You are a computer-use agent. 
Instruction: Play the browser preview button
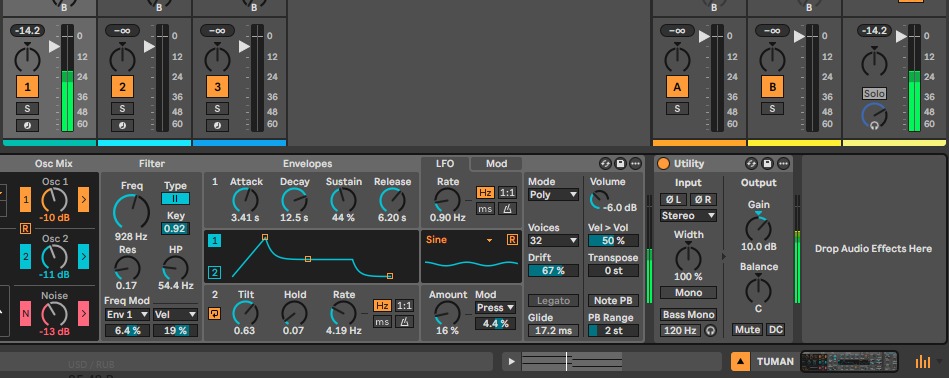[x=511, y=362]
